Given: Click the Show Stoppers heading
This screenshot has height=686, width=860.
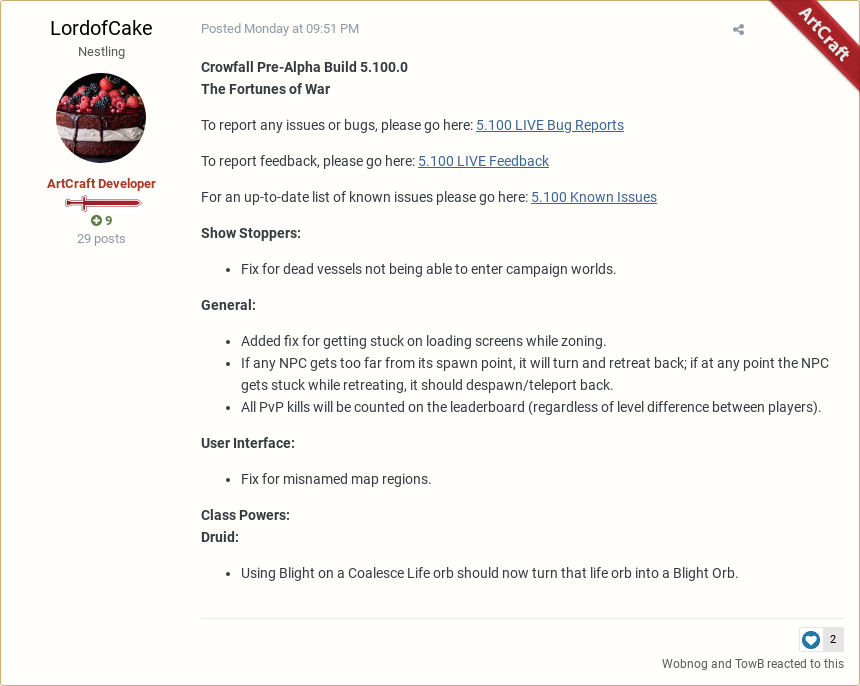Looking at the screenshot, I should (x=251, y=233).
